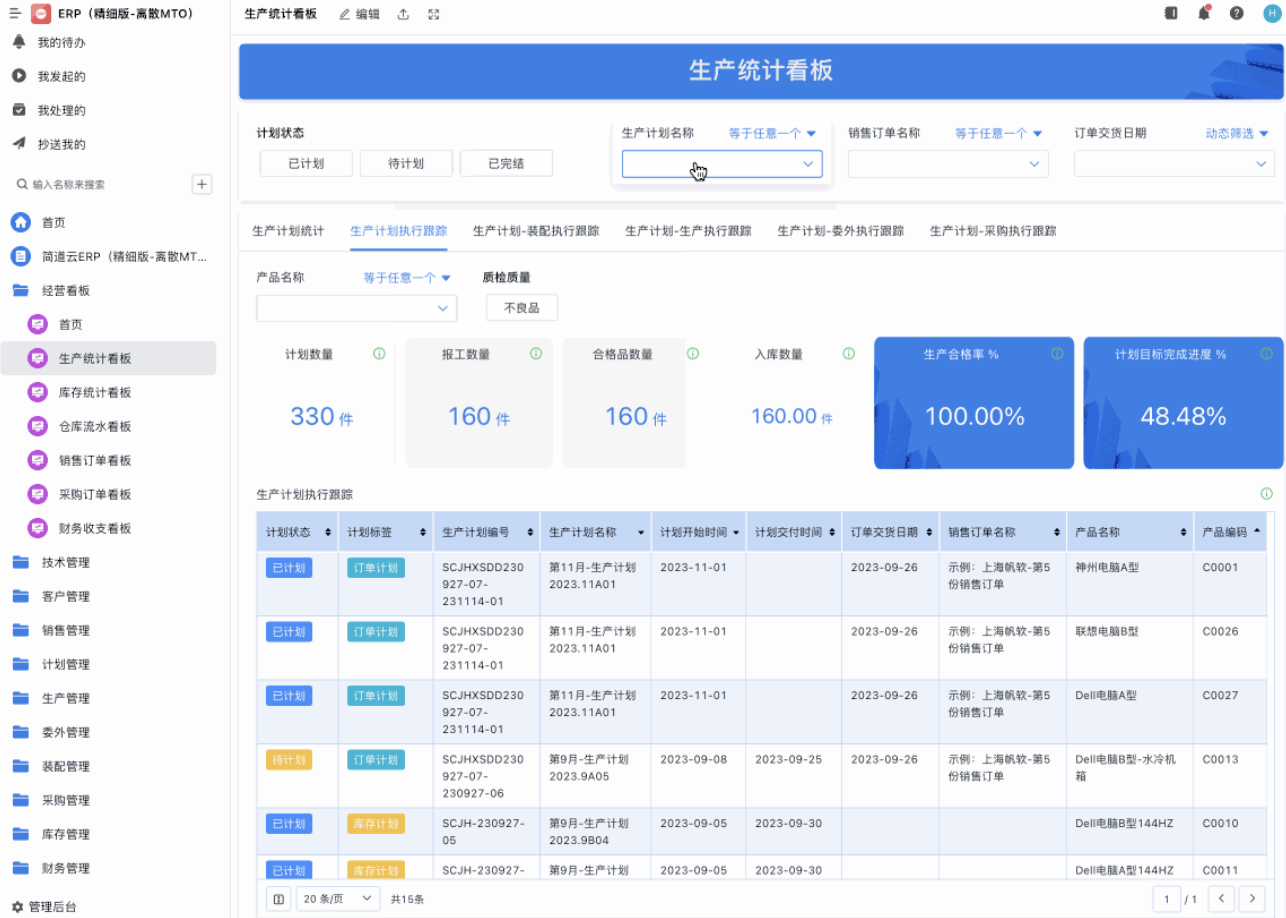This screenshot has width=1286, height=918.
Task: Click the column layout icon in table footer
Action: pyautogui.click(x=280, y=899)
